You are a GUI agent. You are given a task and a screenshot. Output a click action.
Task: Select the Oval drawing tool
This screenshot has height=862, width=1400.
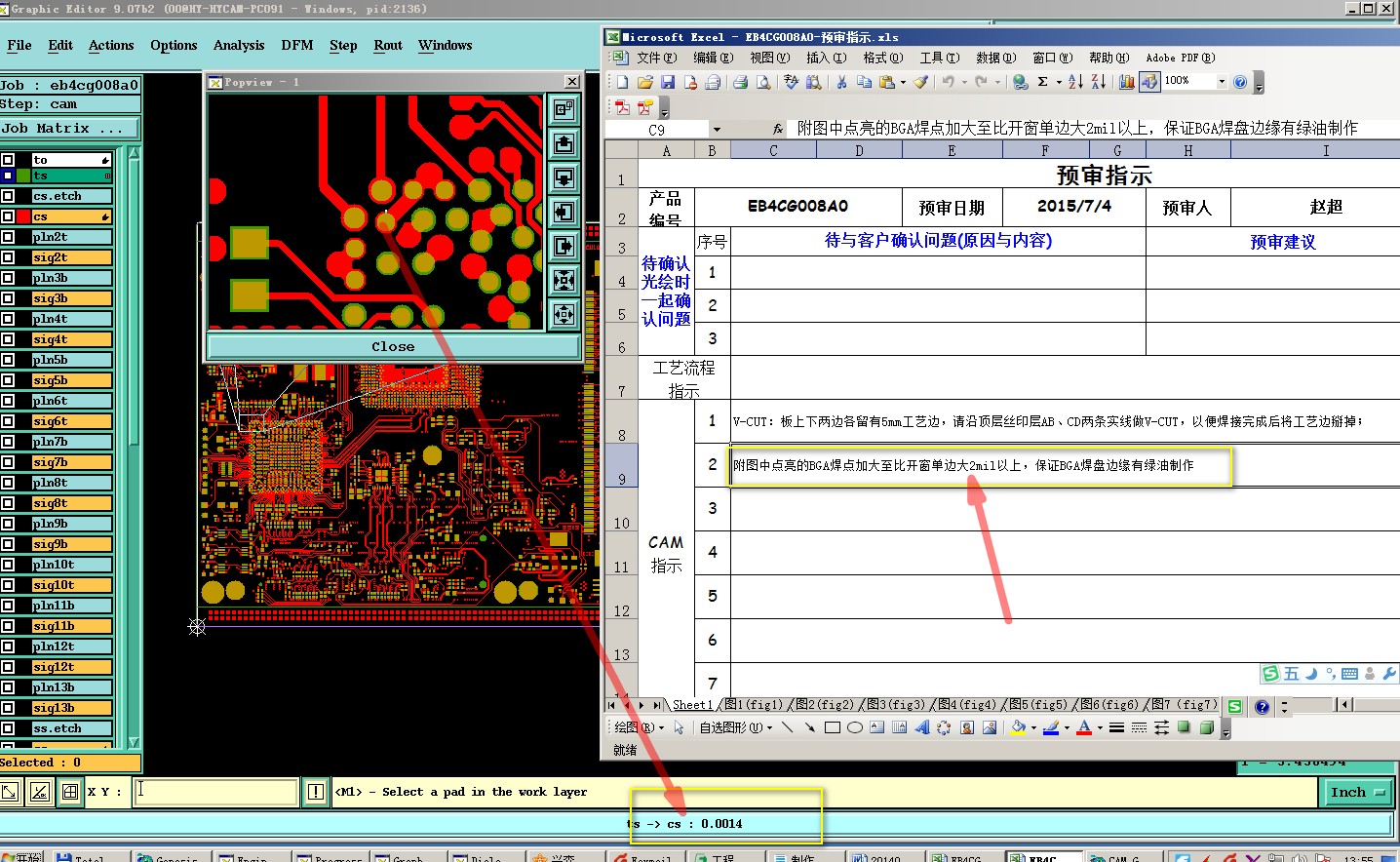pyautogui.click(x=854, y=727)
